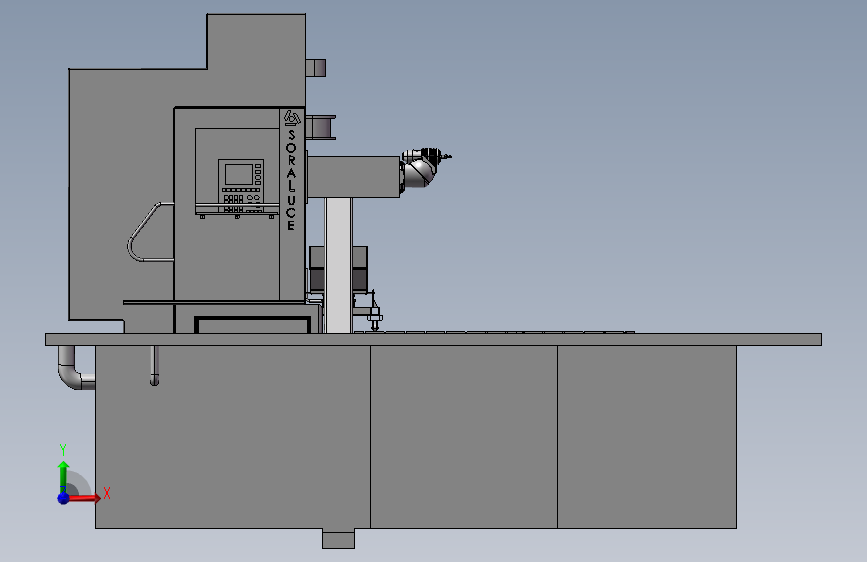Viewport: 867px width, 562px height.
Task: Select the control panel screen on the cabin
Action: pos(239,175)
